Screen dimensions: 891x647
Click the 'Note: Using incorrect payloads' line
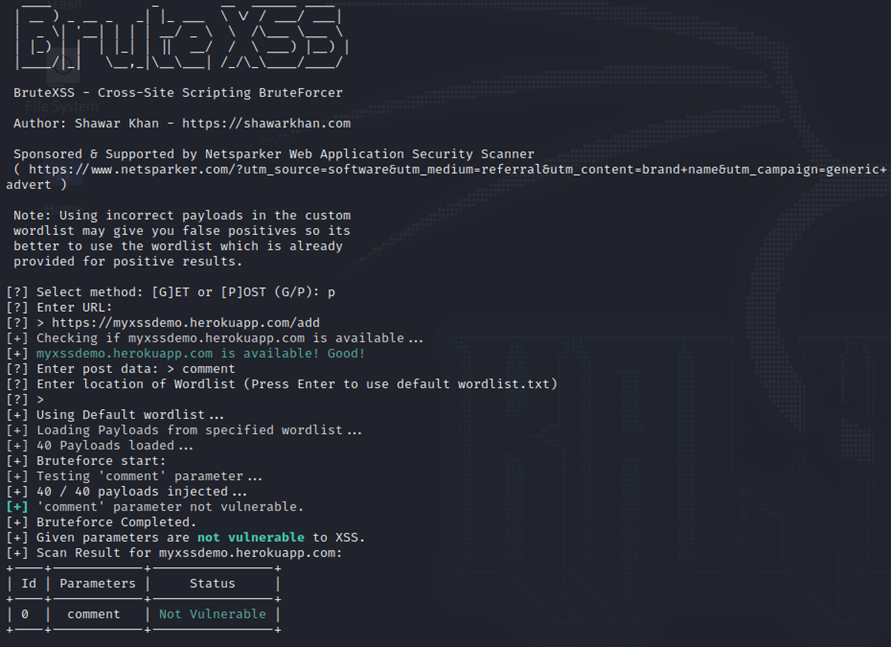(x=182, y=215)
